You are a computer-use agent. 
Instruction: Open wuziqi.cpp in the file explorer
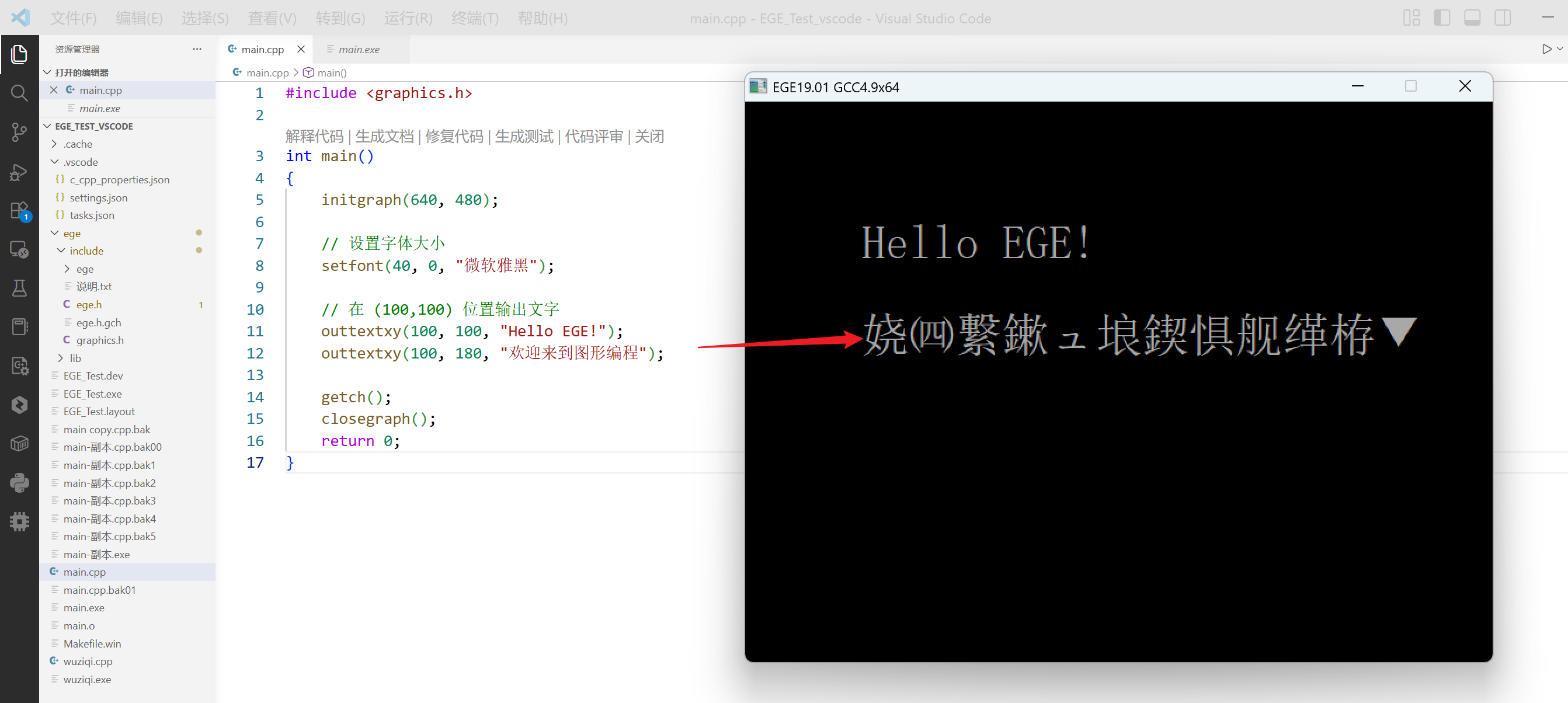(88, 661)
